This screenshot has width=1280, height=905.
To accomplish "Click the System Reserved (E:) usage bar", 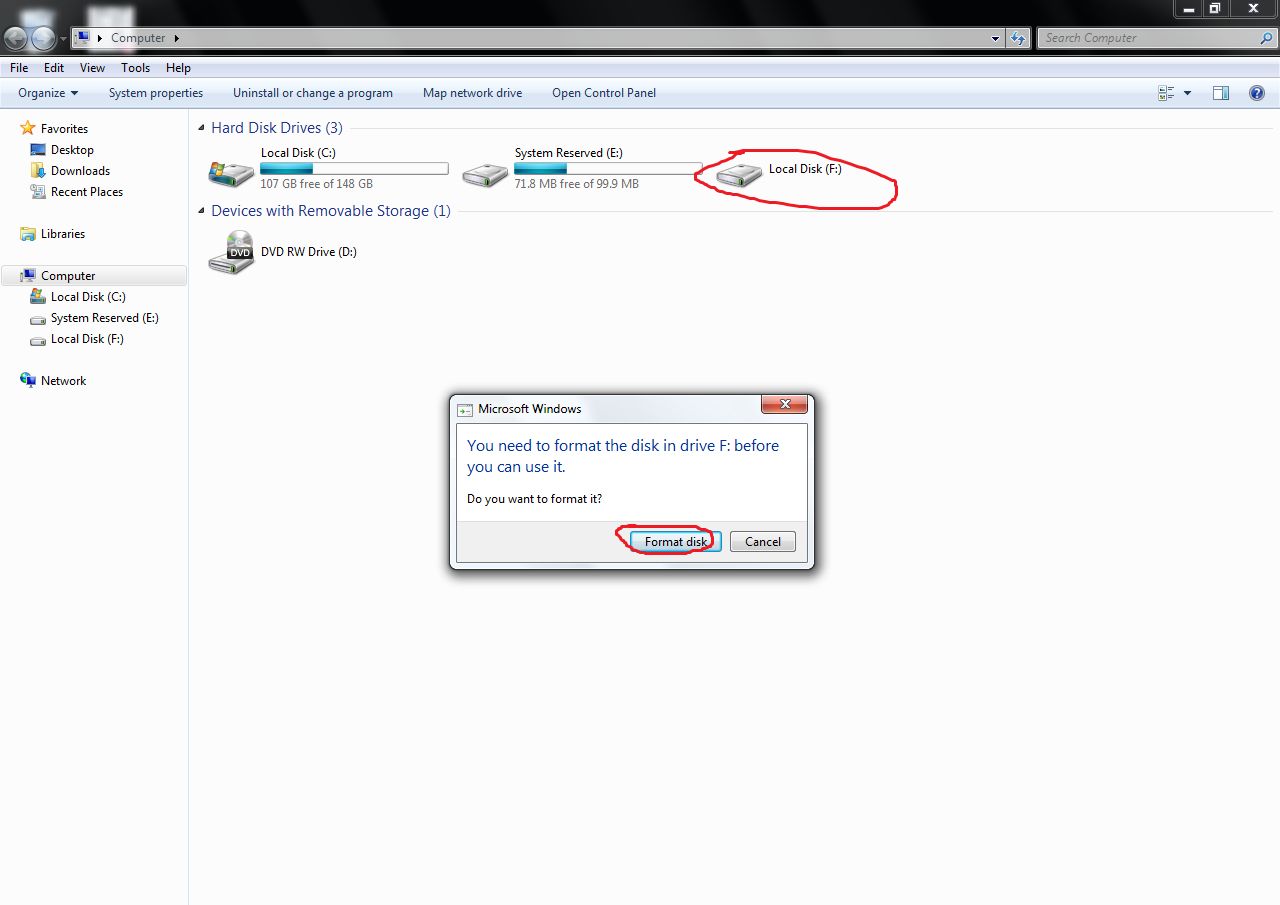I will (608, 169).
